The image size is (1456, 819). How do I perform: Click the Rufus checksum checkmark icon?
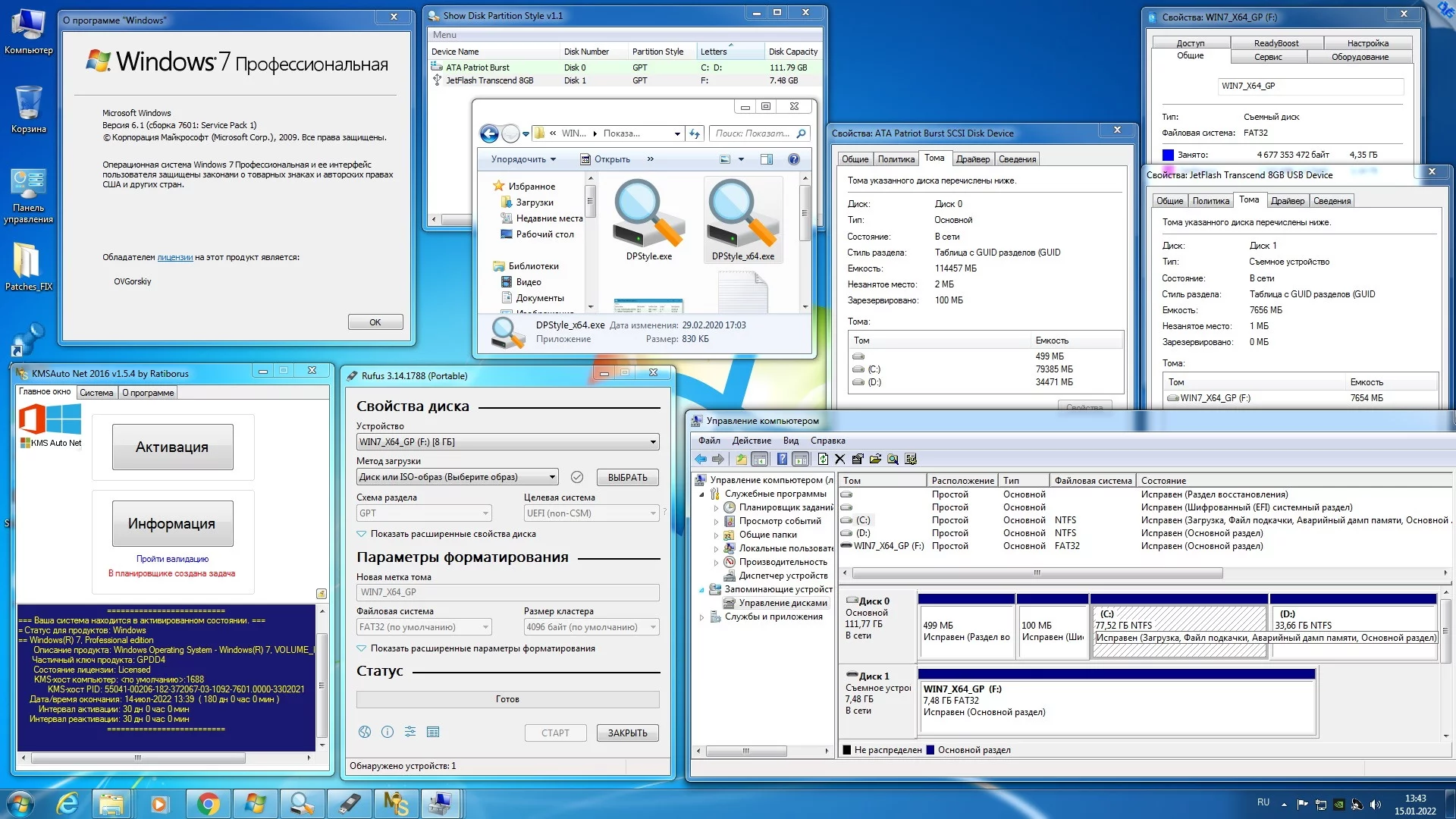[576, 477]
